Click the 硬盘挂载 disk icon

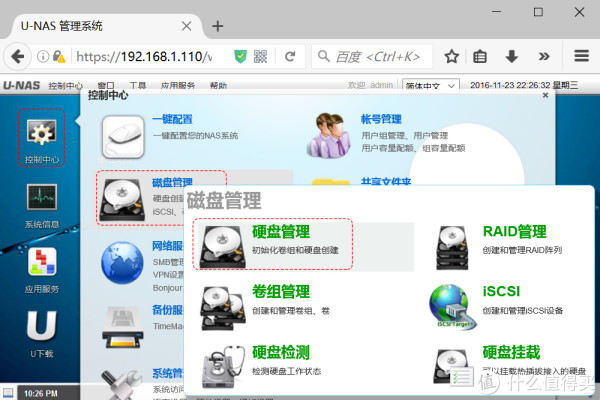[x=452, y=366]
